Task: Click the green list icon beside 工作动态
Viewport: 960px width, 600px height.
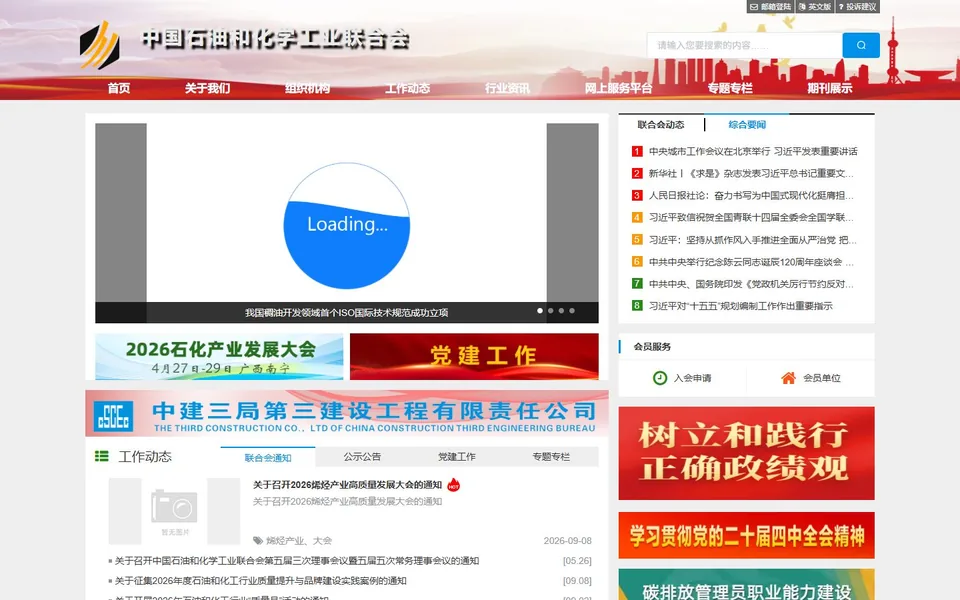Action: coord(102,456)
